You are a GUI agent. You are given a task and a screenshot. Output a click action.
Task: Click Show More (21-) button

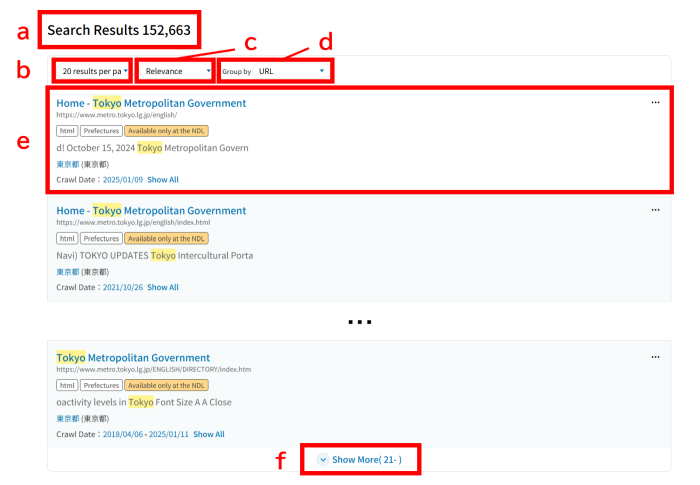point(360,460)
